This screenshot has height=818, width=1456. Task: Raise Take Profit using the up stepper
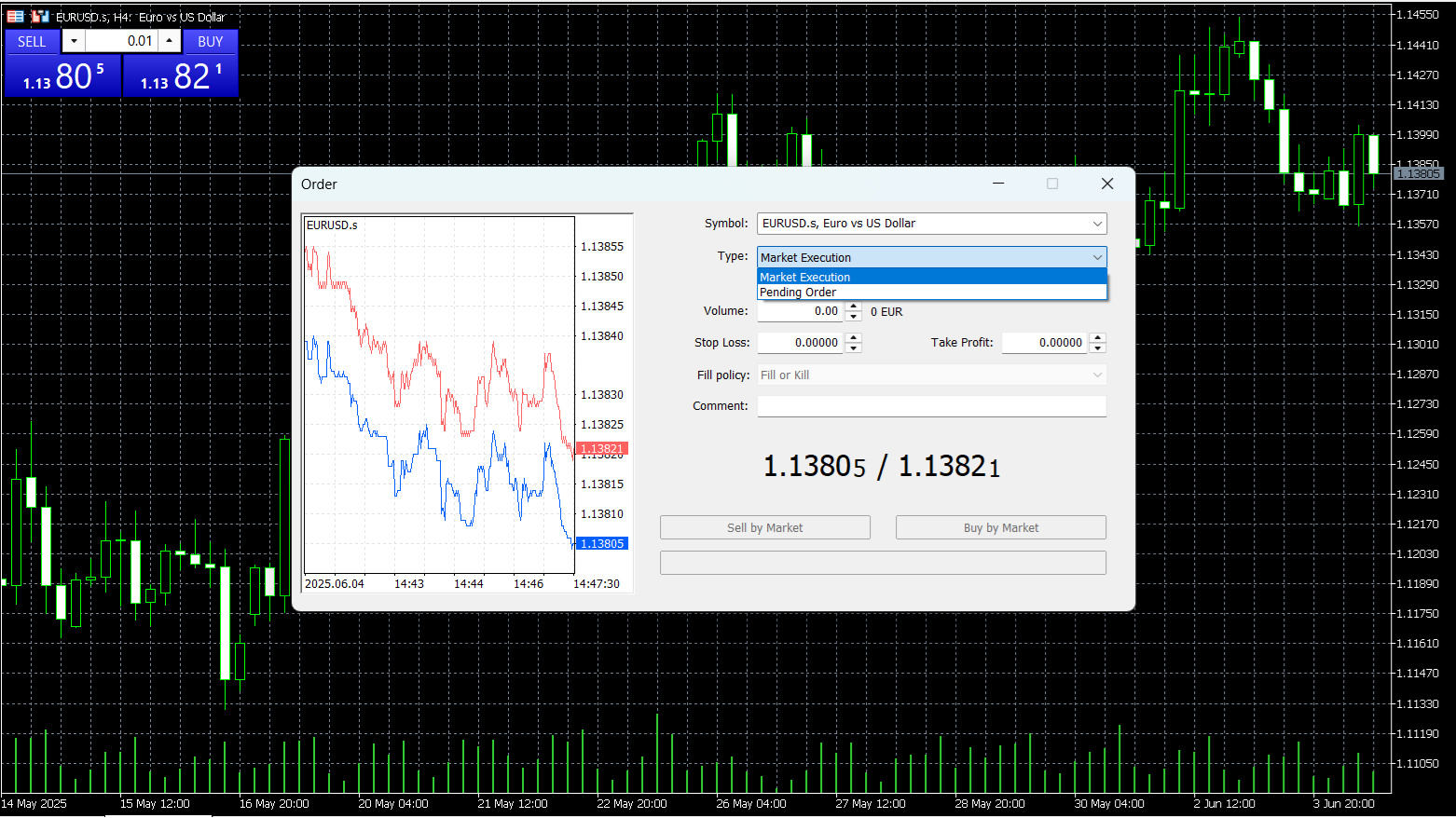[x=1097, y=337]
